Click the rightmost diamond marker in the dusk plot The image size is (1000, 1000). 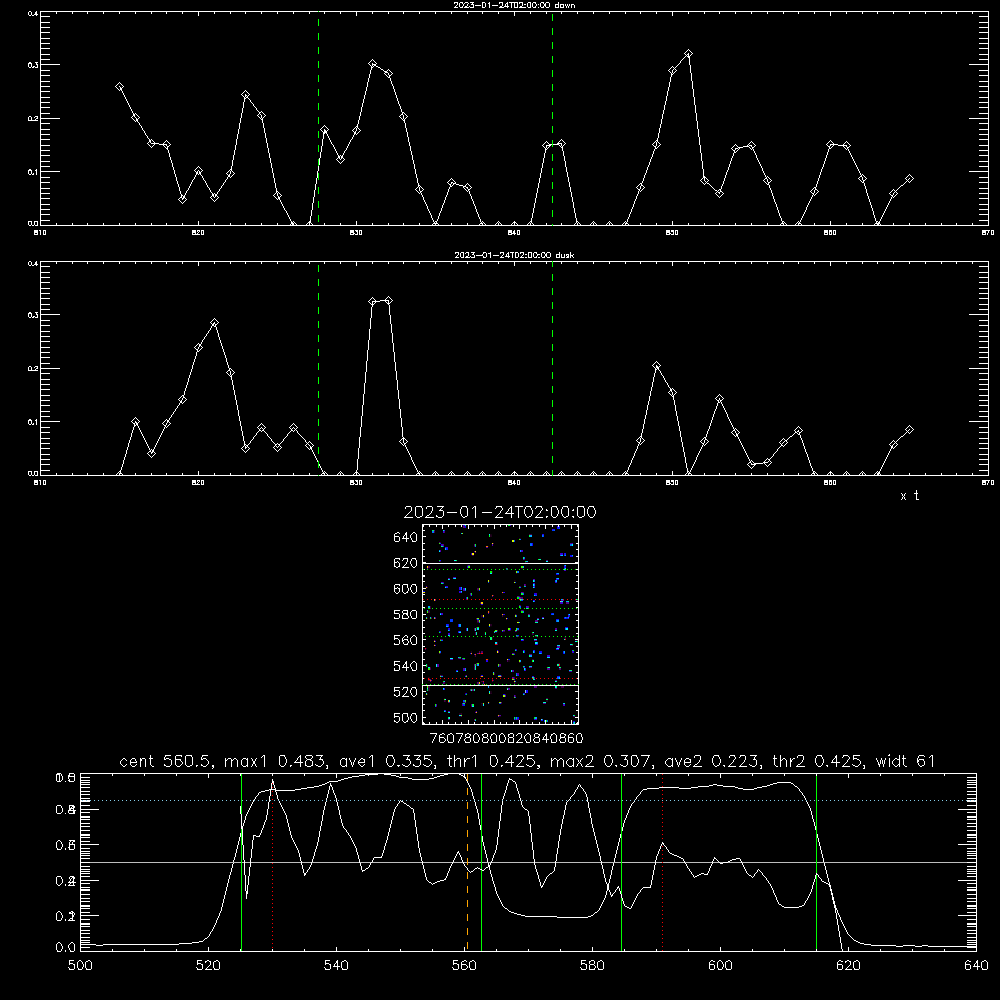click(909, 430)
